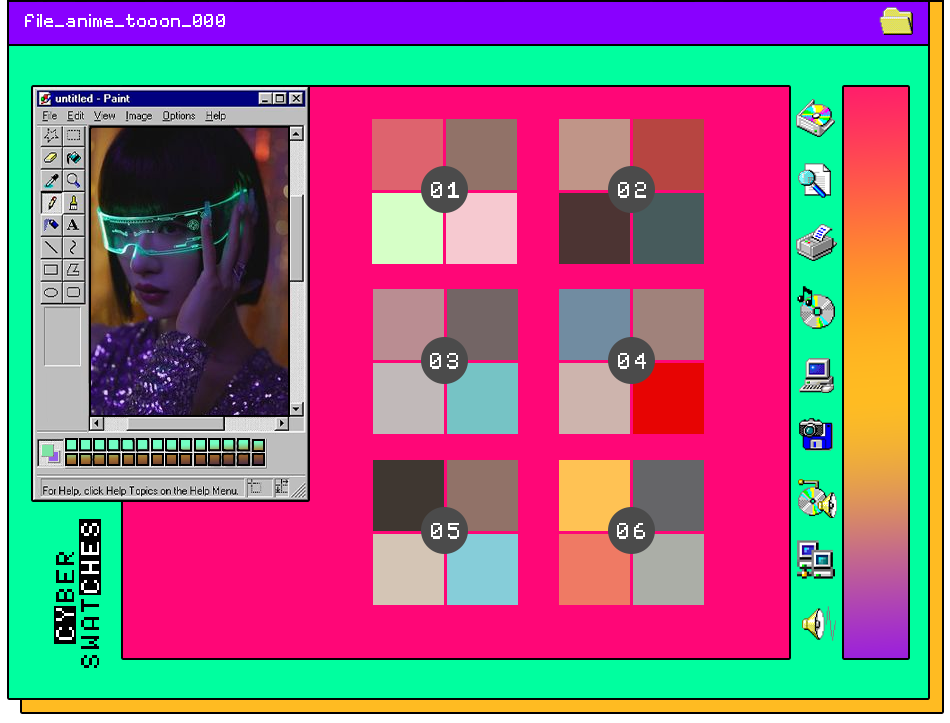950x723 pixels.
Task: Click the 02 palette number badge
Action: (631, 190)
